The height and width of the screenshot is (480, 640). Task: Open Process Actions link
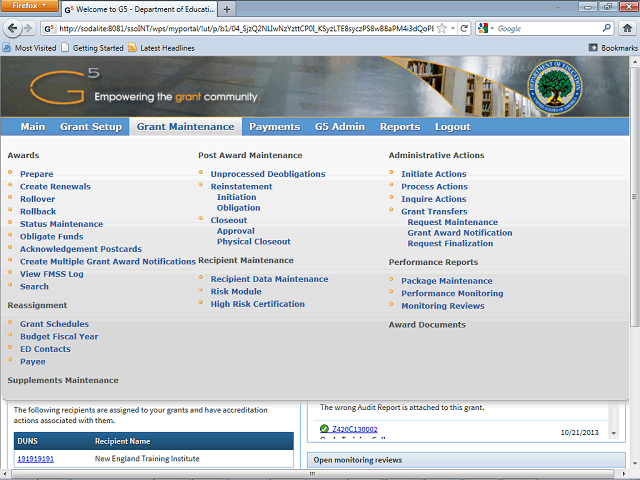(435, 187)
